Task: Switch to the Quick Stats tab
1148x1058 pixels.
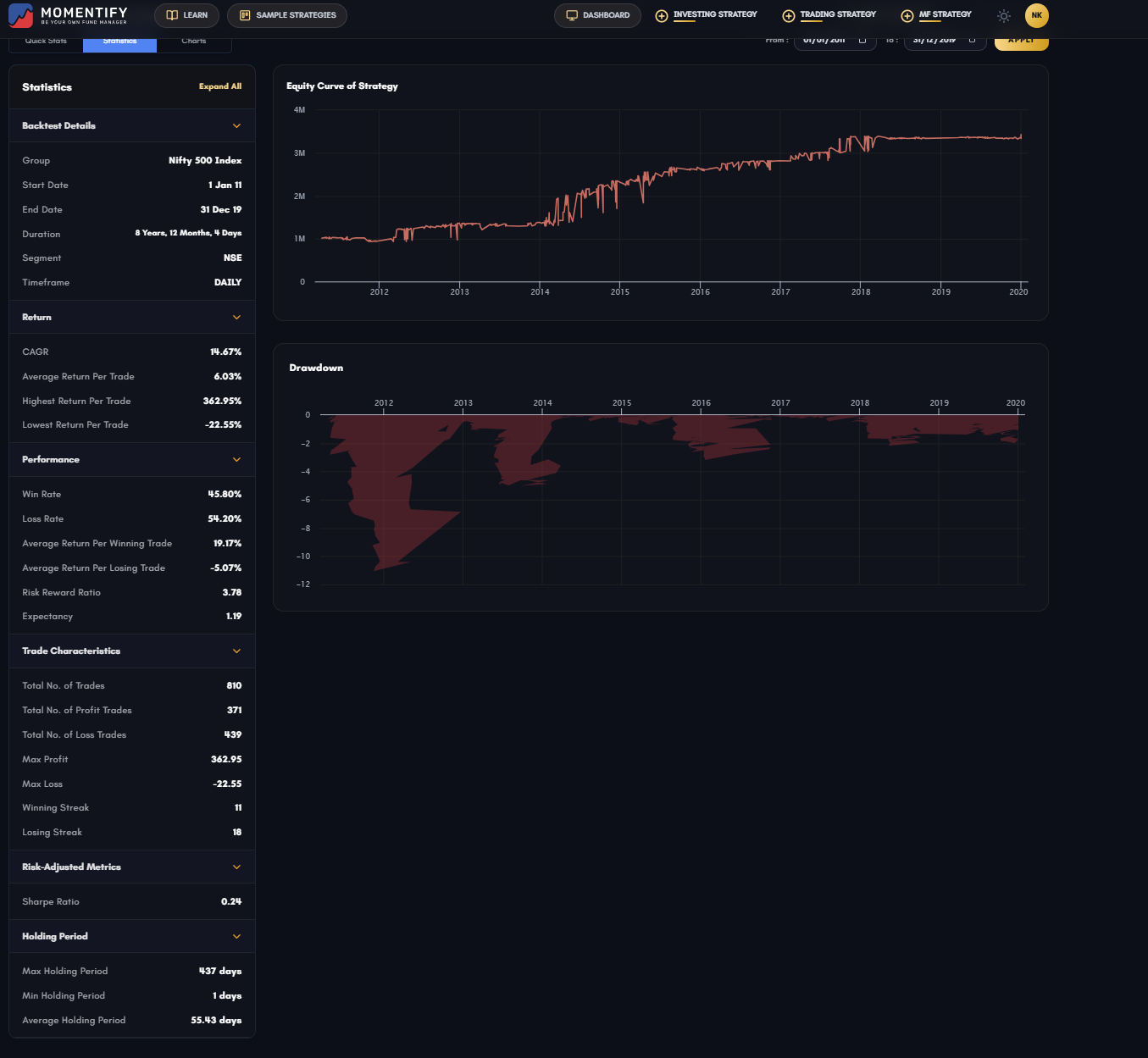Action: tap(46, 42)
